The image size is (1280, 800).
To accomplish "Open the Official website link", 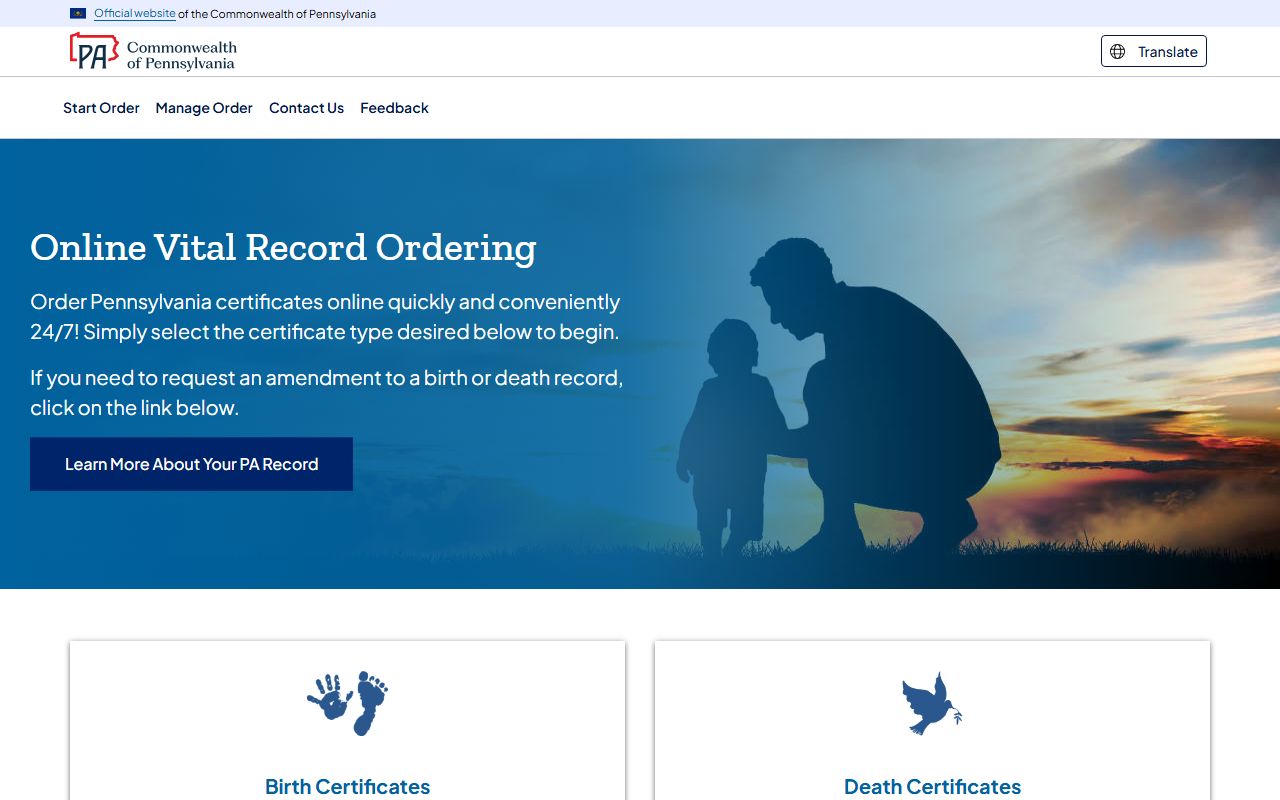I will [135, 14].
